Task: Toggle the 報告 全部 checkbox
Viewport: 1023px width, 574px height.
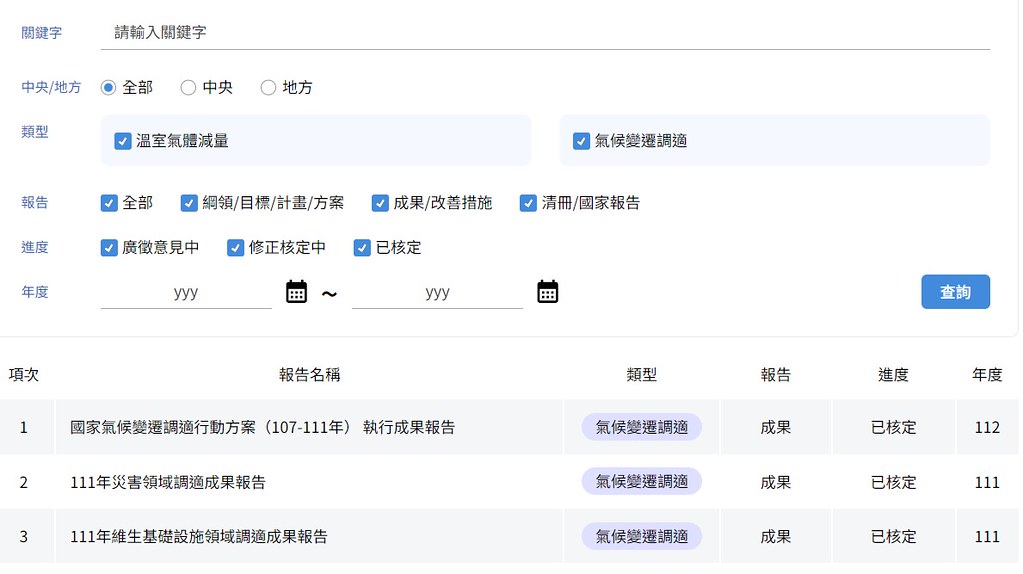Action: point(109,203)
